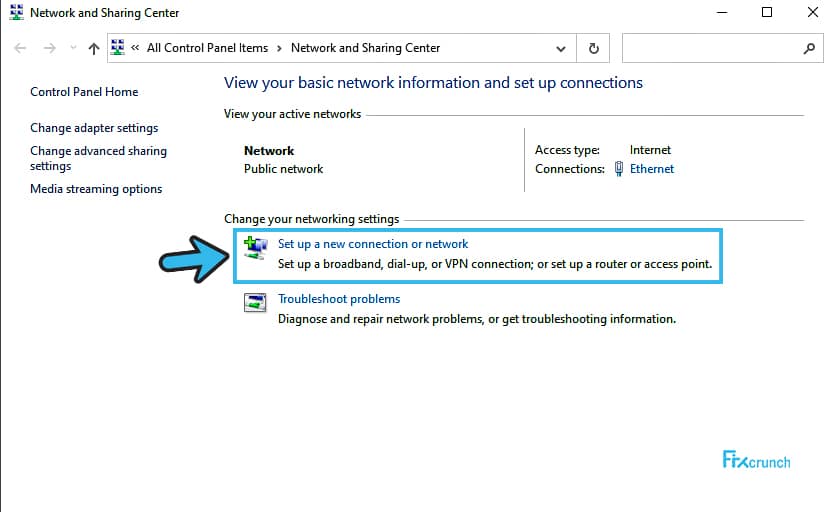Open recent locations dropdown arrow

point(73,49)
